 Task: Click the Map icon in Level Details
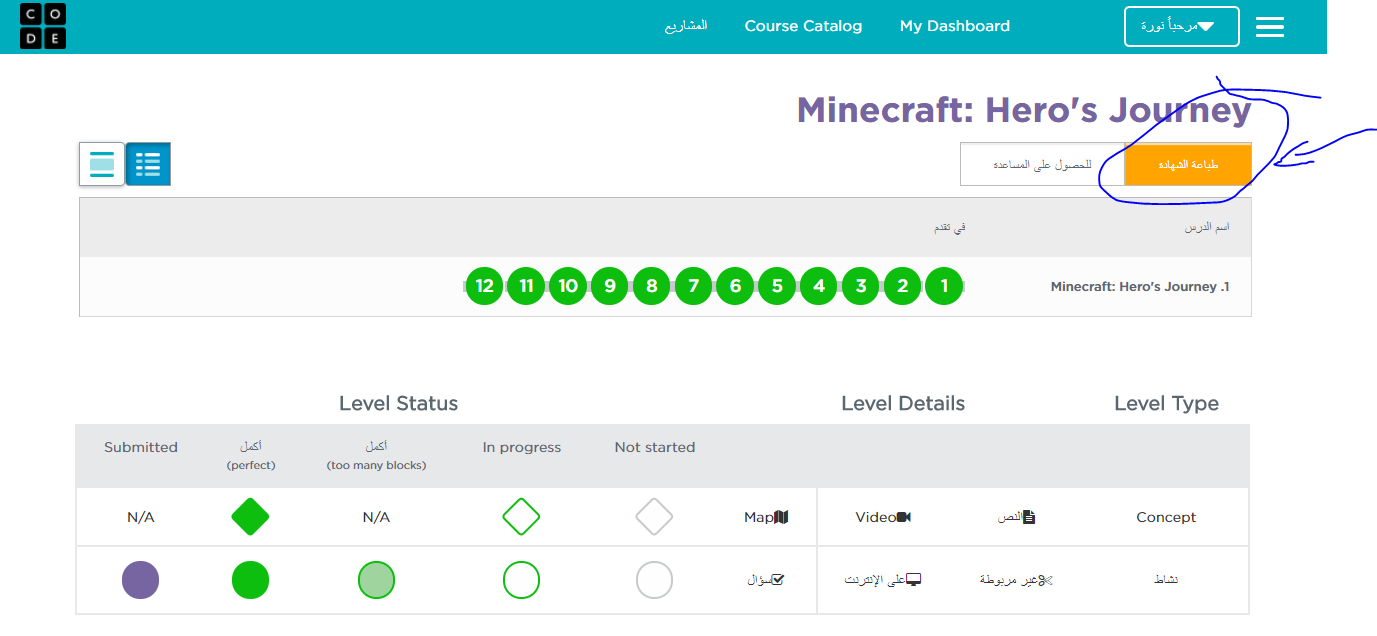point(782,517)
